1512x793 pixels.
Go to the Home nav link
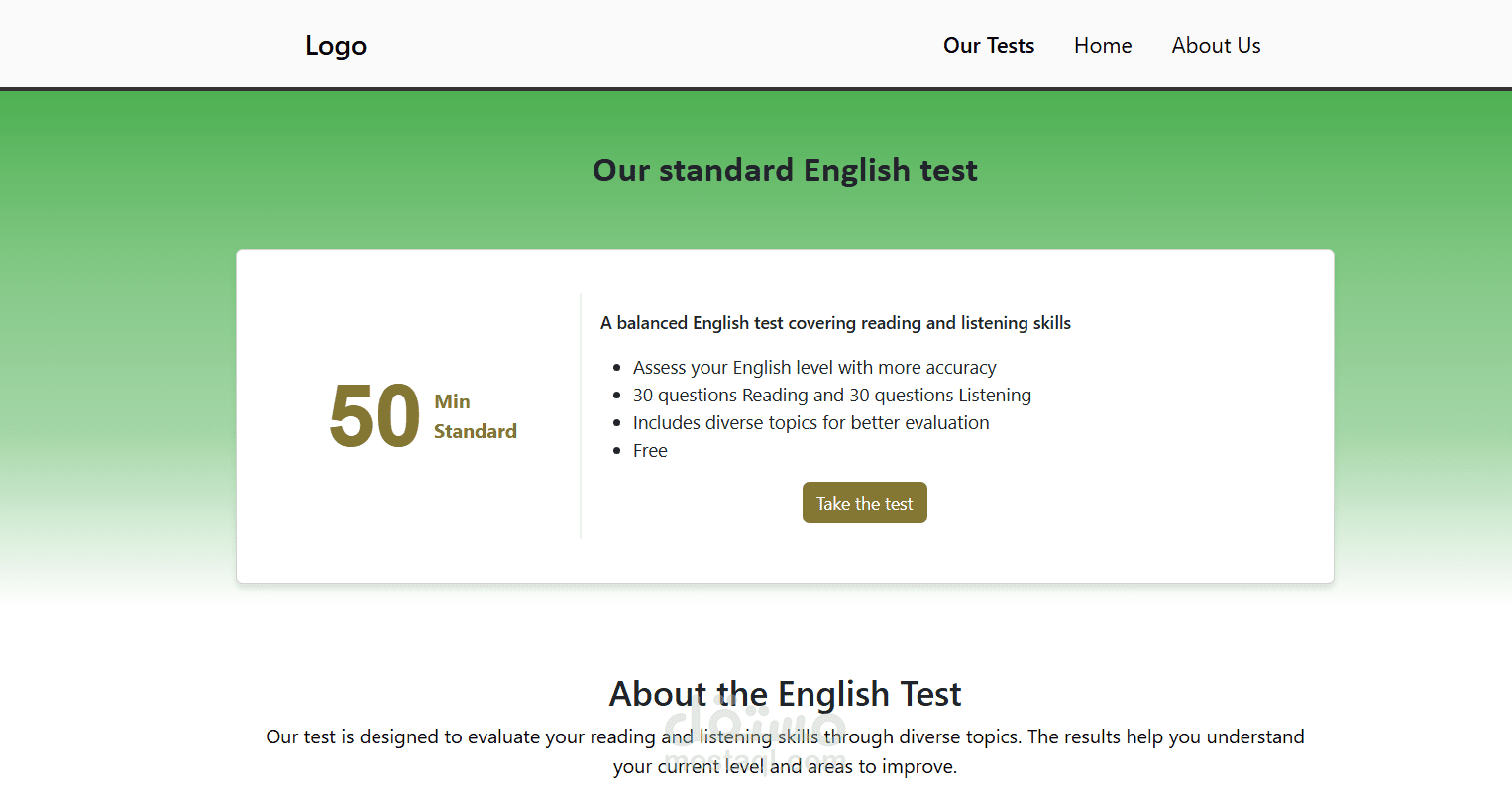1103,46
